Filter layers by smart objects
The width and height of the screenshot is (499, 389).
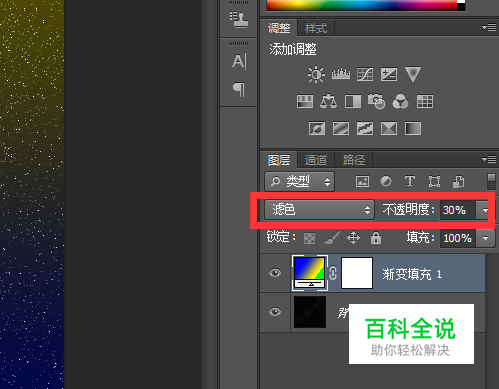(x=458, y=181)
